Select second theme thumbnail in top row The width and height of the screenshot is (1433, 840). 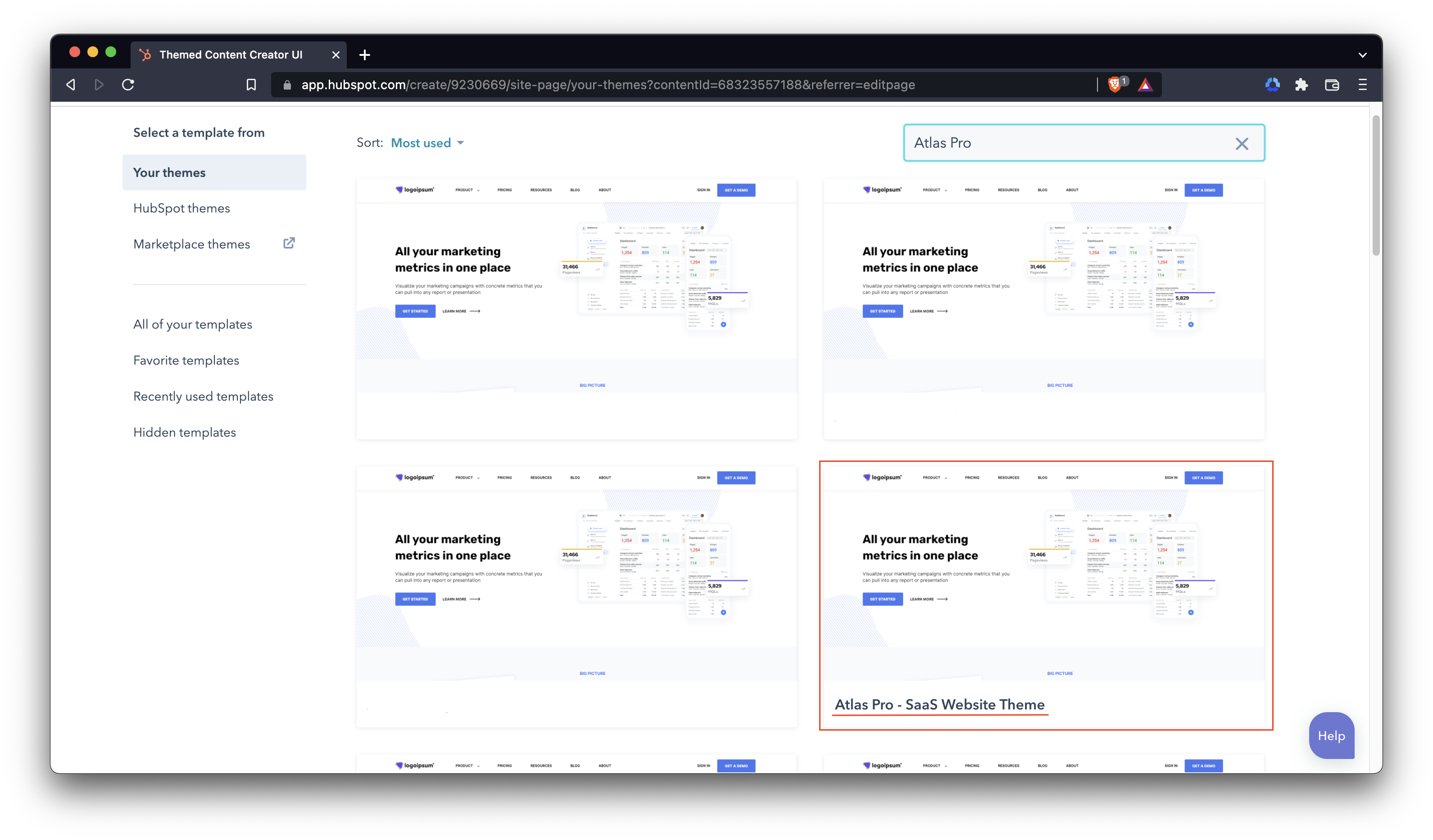(1043, 309)
